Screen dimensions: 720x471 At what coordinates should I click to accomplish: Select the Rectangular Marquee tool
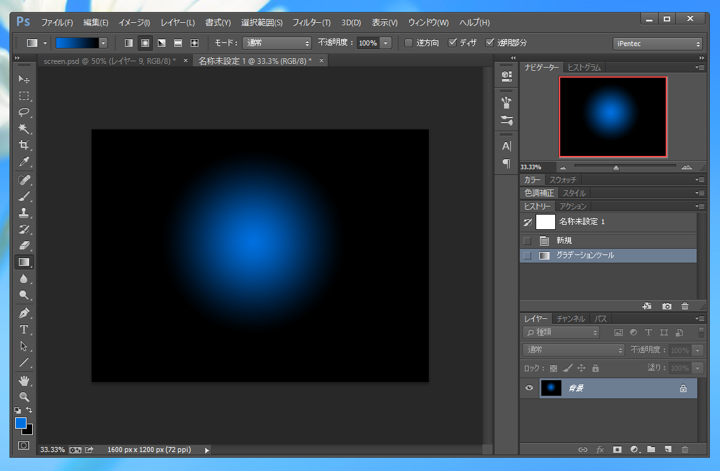tap(24, 96)
